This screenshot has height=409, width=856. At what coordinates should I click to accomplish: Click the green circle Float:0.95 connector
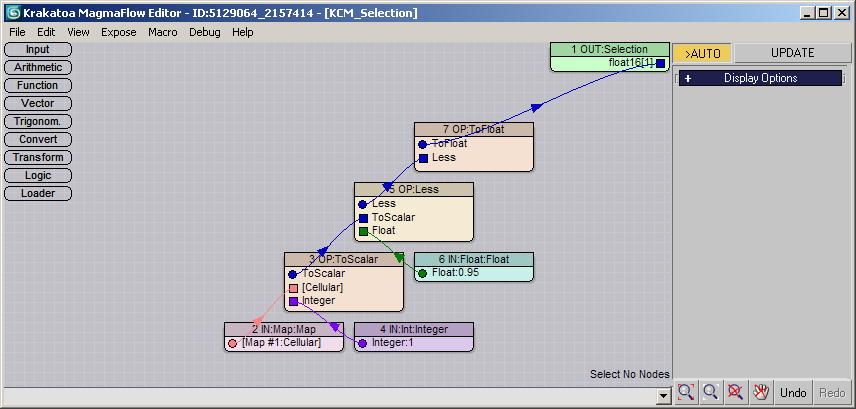click(422, 274)
